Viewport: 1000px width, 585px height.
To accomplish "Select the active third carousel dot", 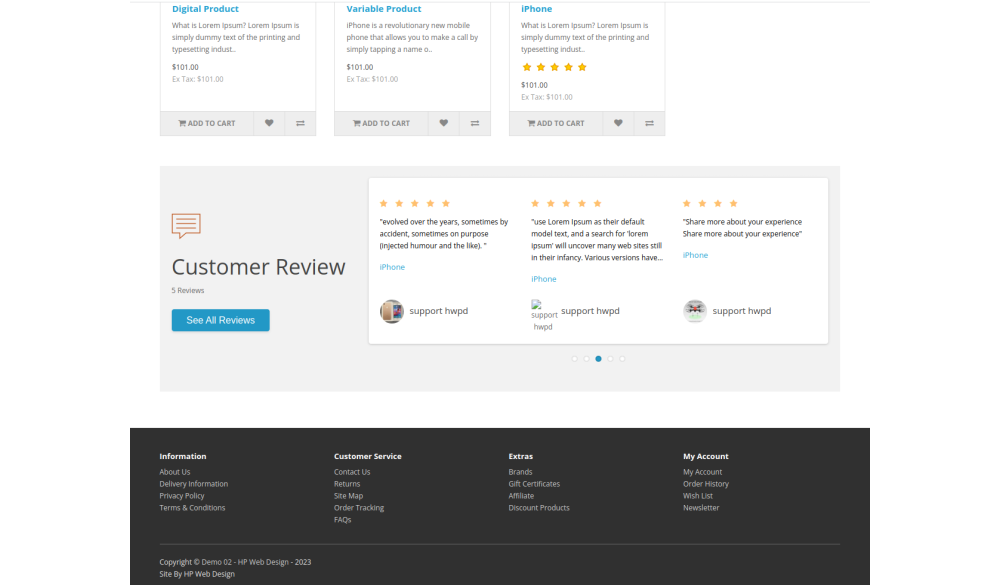I will click(598, 358).
